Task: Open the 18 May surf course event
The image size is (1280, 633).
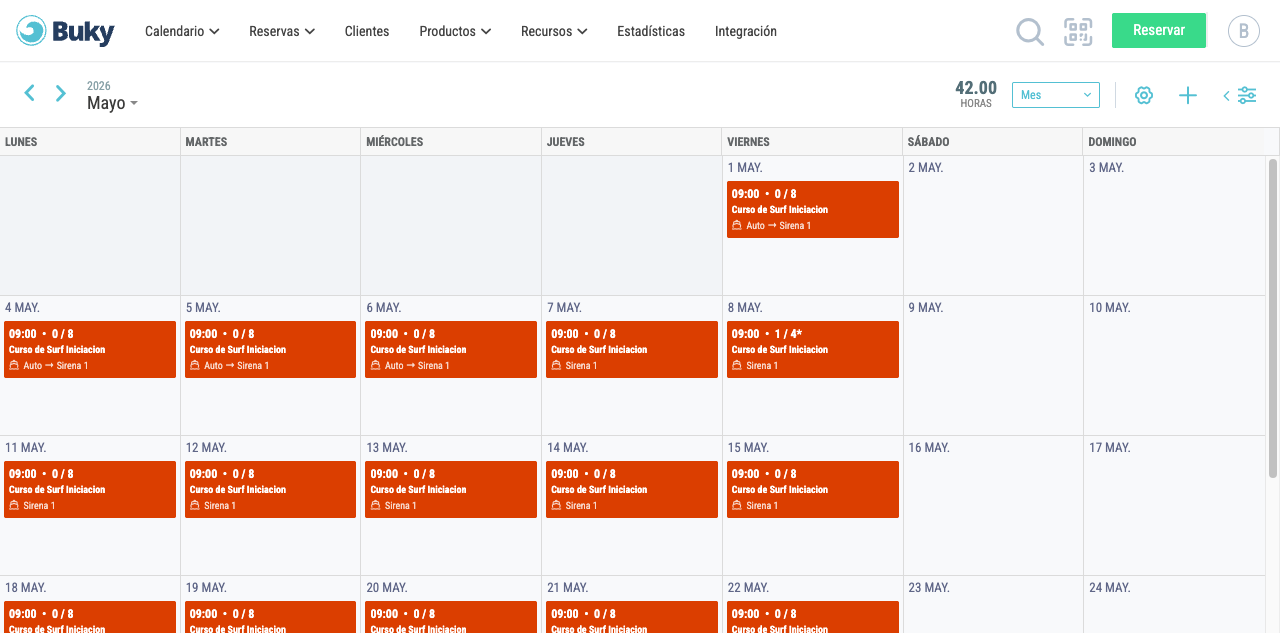Action: (x=90, y=617)
